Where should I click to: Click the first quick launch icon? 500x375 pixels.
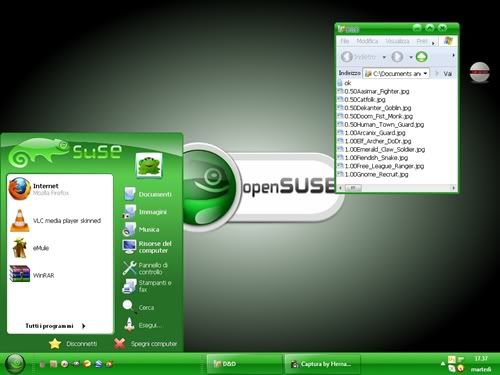tap(42, 364)
